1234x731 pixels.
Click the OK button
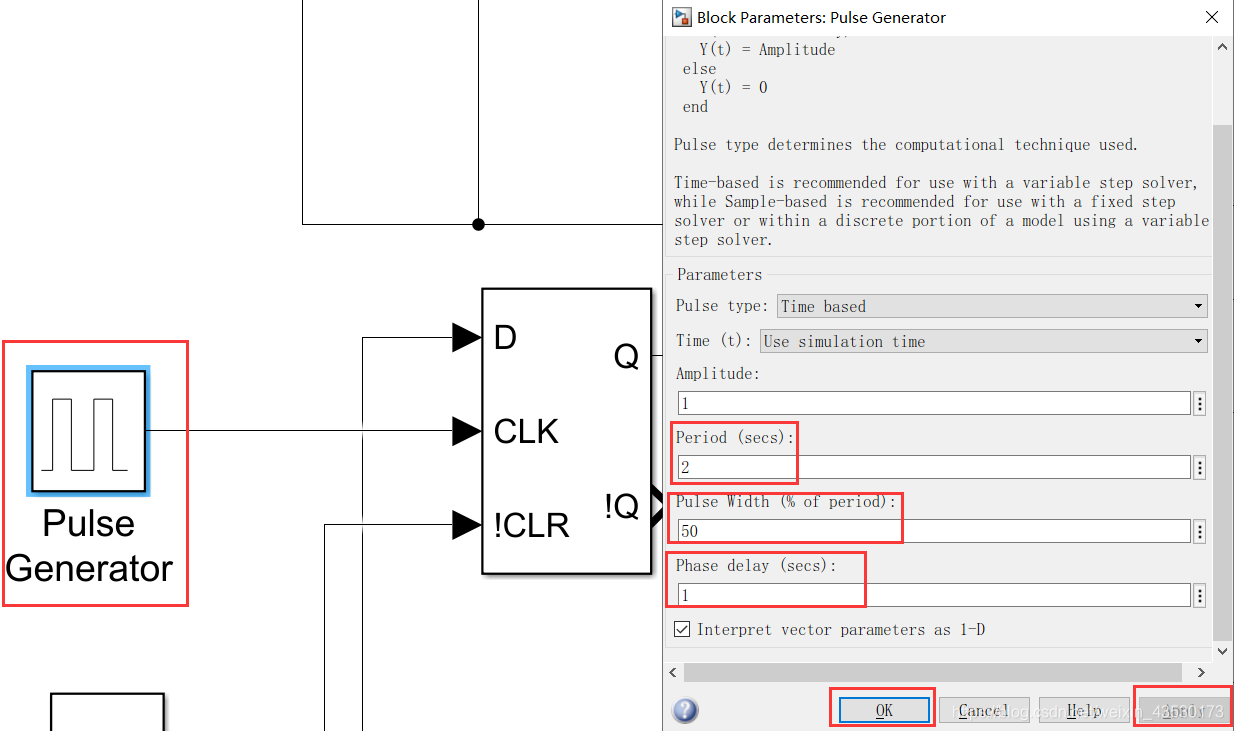coord(884,710)
